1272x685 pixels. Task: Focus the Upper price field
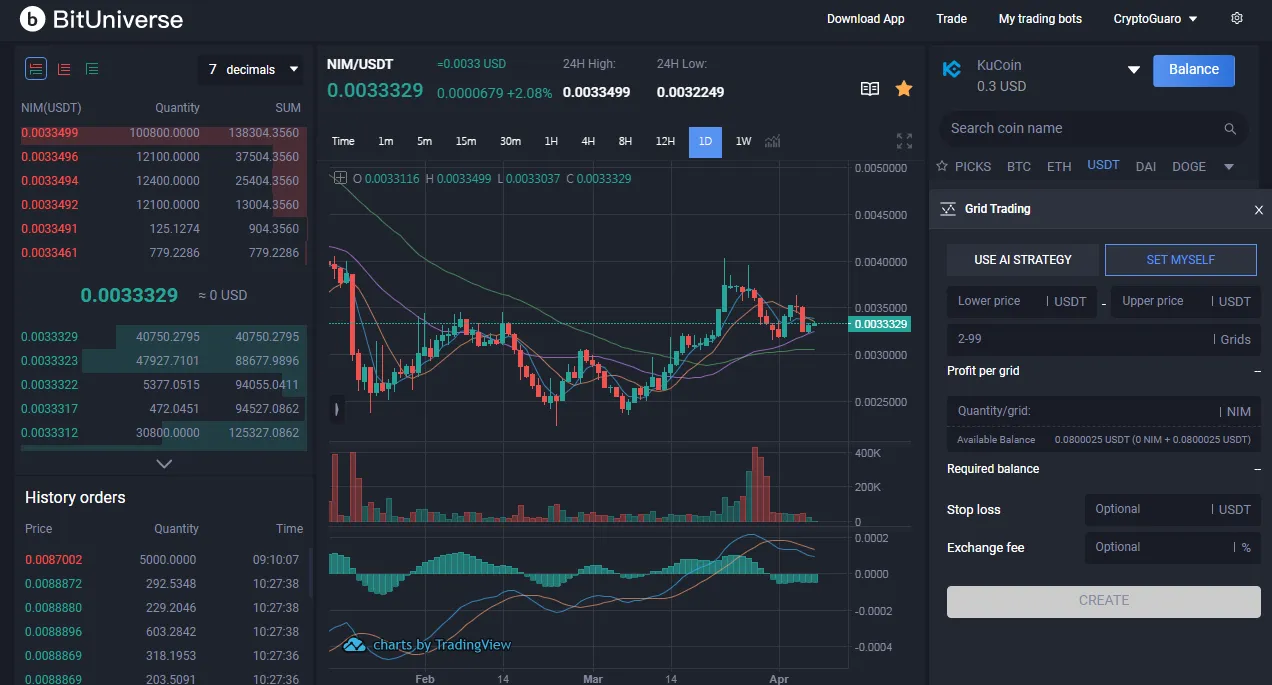click(x=1186, y=301)
